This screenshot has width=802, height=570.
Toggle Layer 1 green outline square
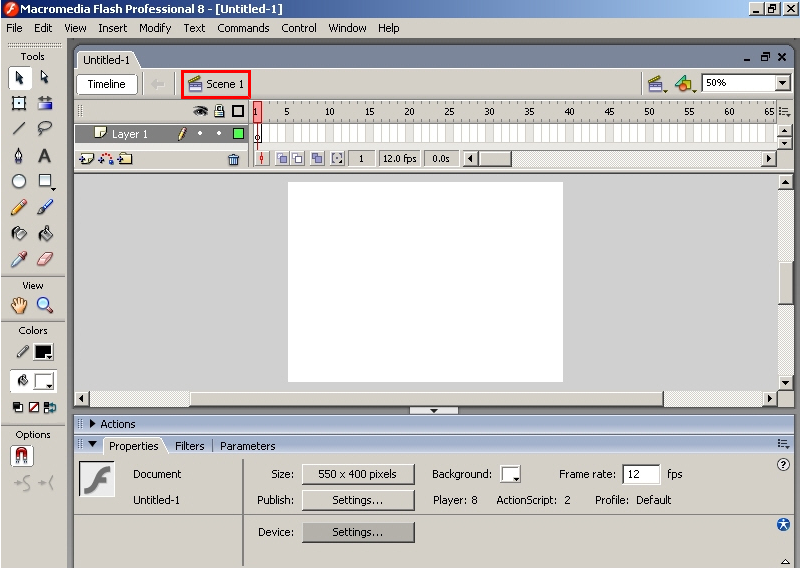238,134
